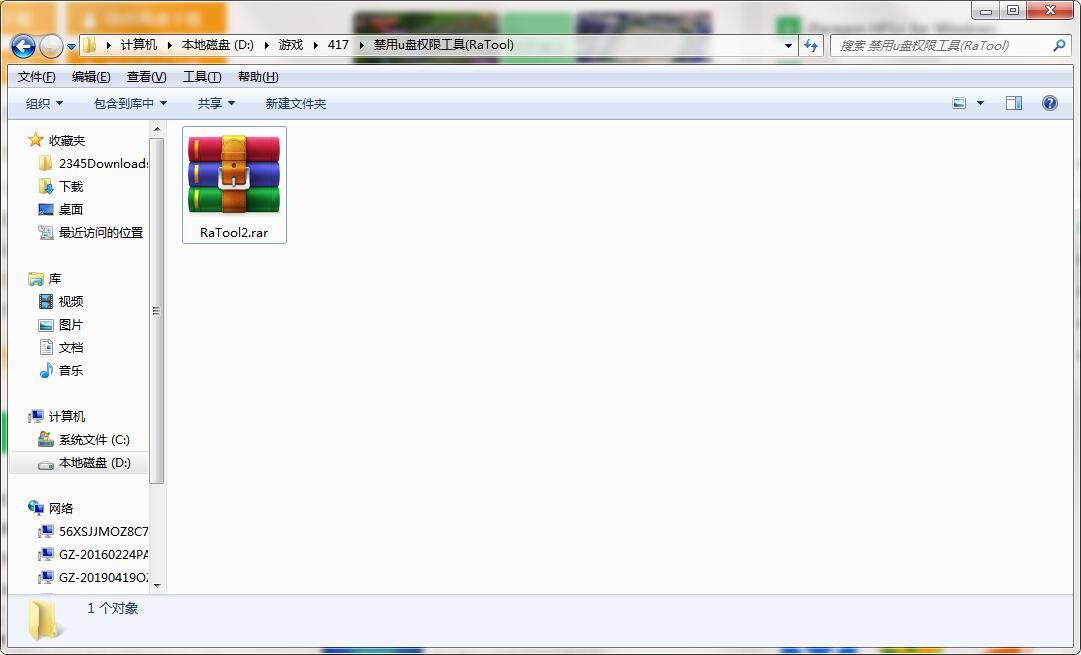Expand the arrow after 417 in breadcrumb
The height and width of the screenshot is (655, 1081).
coord(361,46)
